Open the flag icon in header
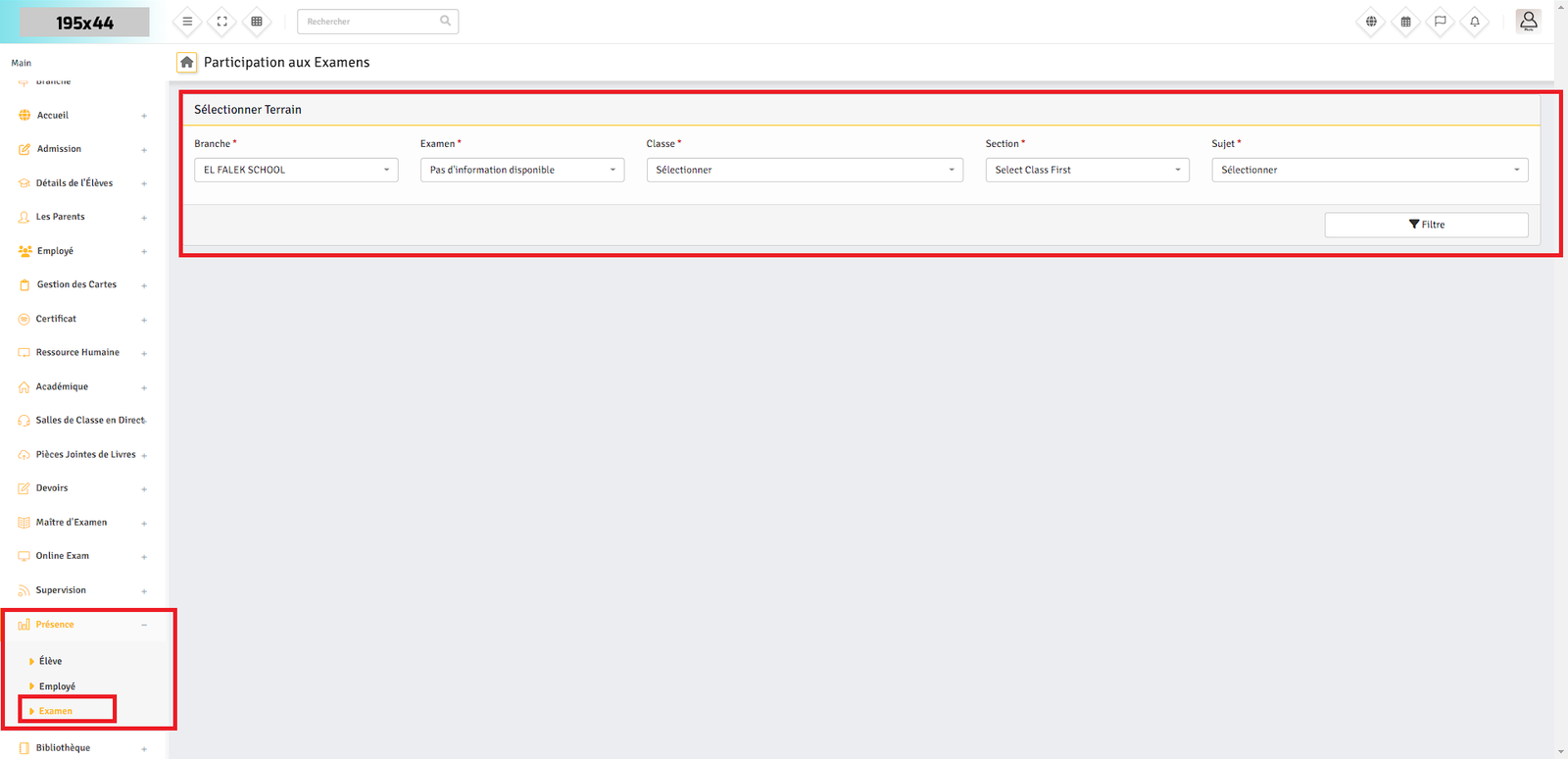The image size is (1568, 759). [1440, 22]
